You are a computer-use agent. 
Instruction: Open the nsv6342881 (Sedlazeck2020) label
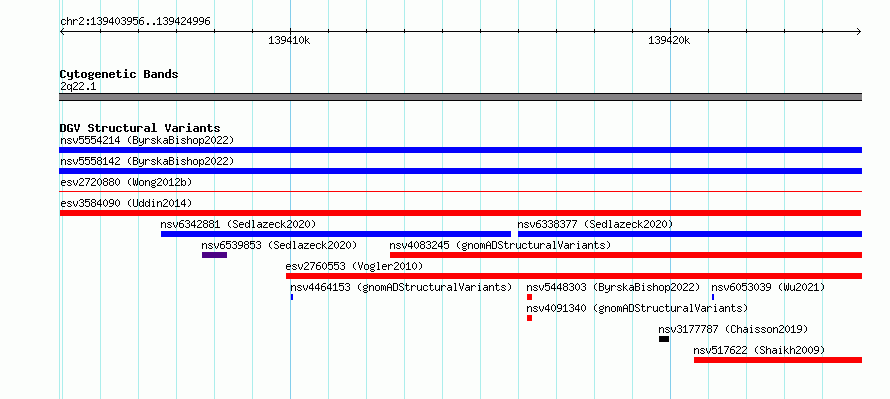coord(238,224)
